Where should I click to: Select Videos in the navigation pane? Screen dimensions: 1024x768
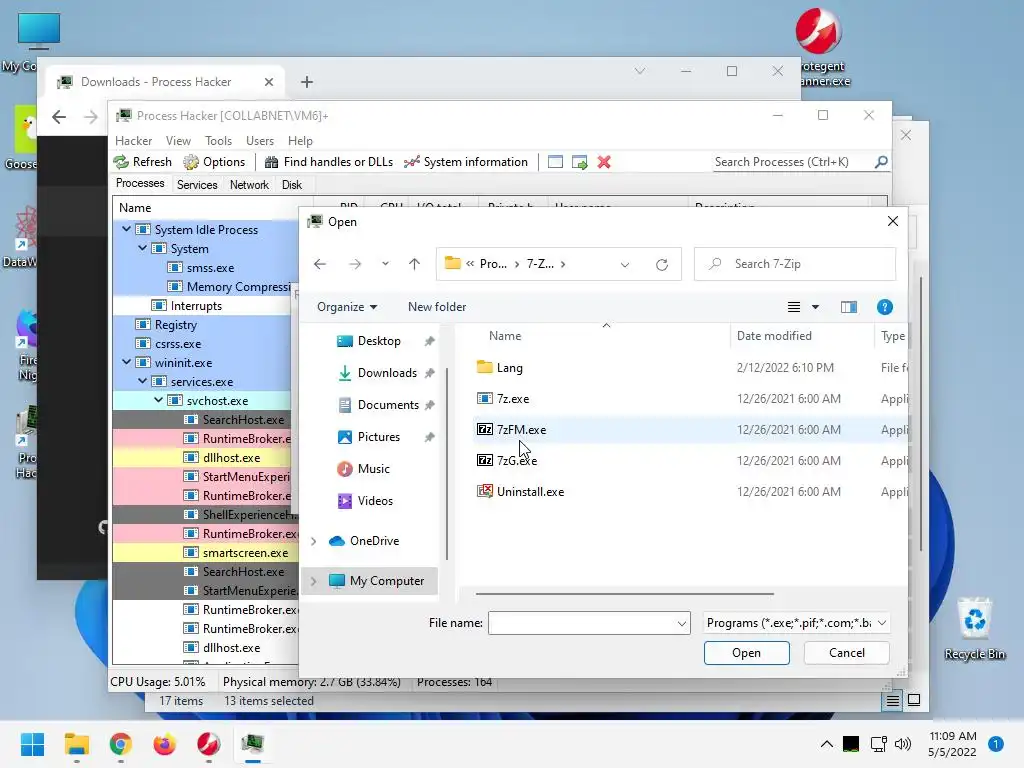(x=375, y=501)
